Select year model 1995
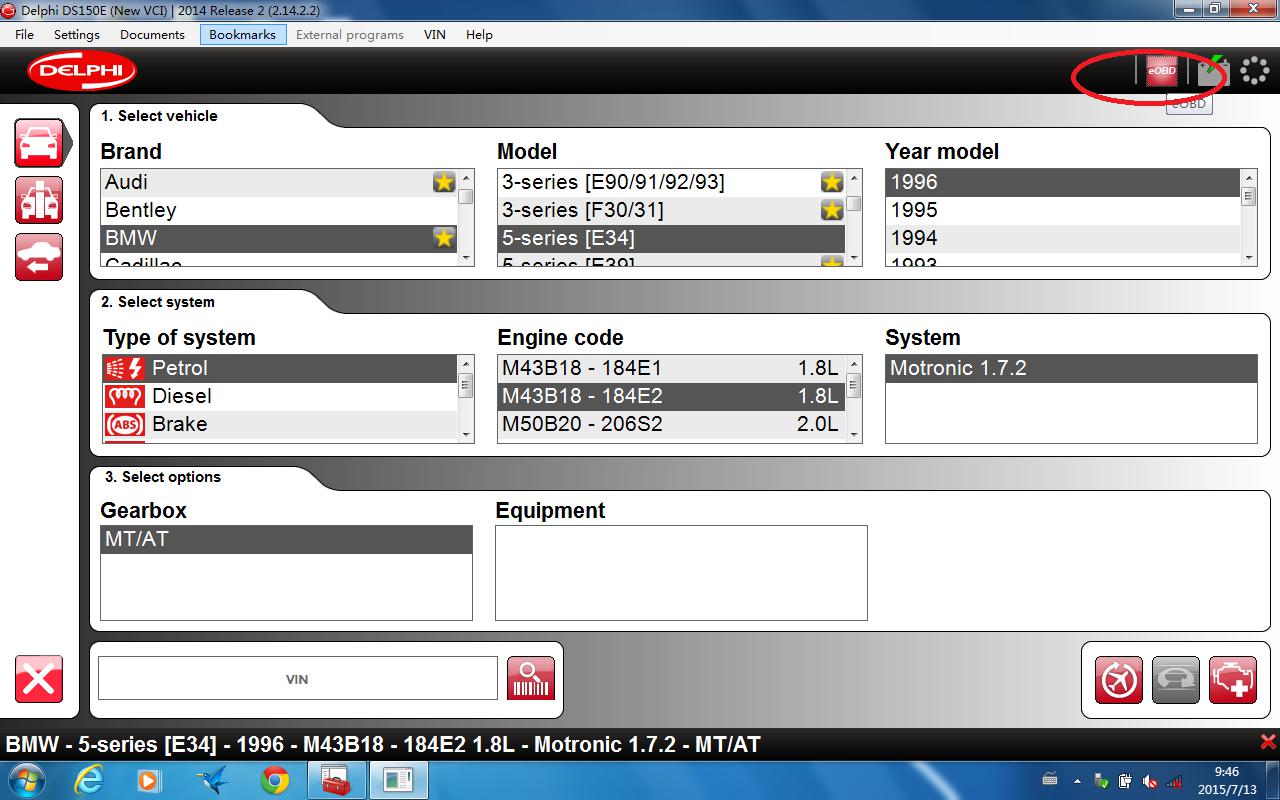This screenshot has height=800, width=1280. click(1063, 210)
